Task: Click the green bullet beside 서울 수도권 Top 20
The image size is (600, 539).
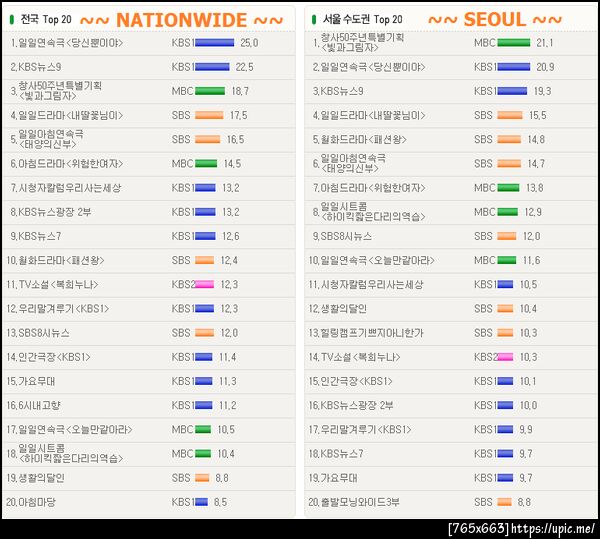Action: 314,19
